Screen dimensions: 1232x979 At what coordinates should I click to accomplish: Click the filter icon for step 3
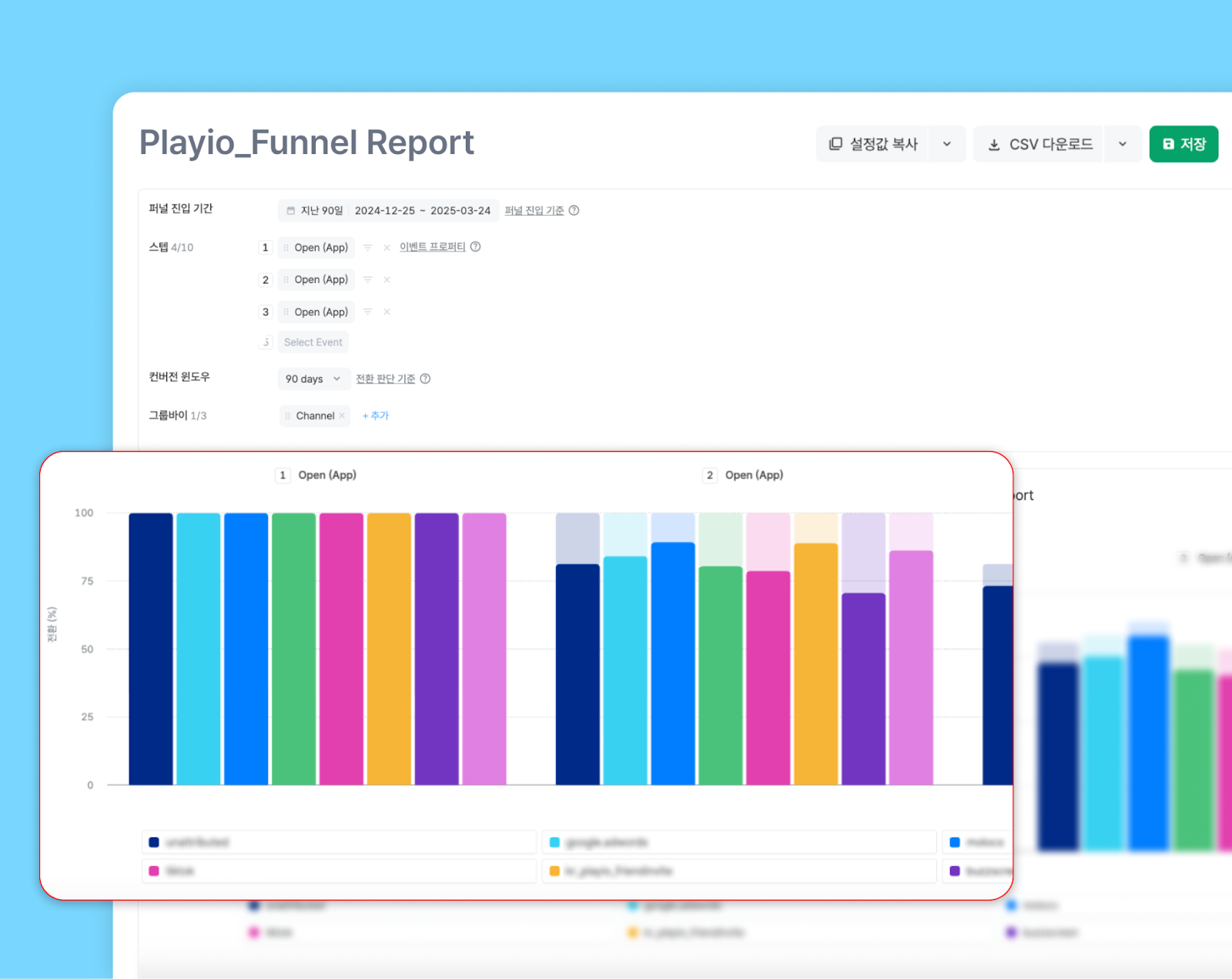click(367, 312)
